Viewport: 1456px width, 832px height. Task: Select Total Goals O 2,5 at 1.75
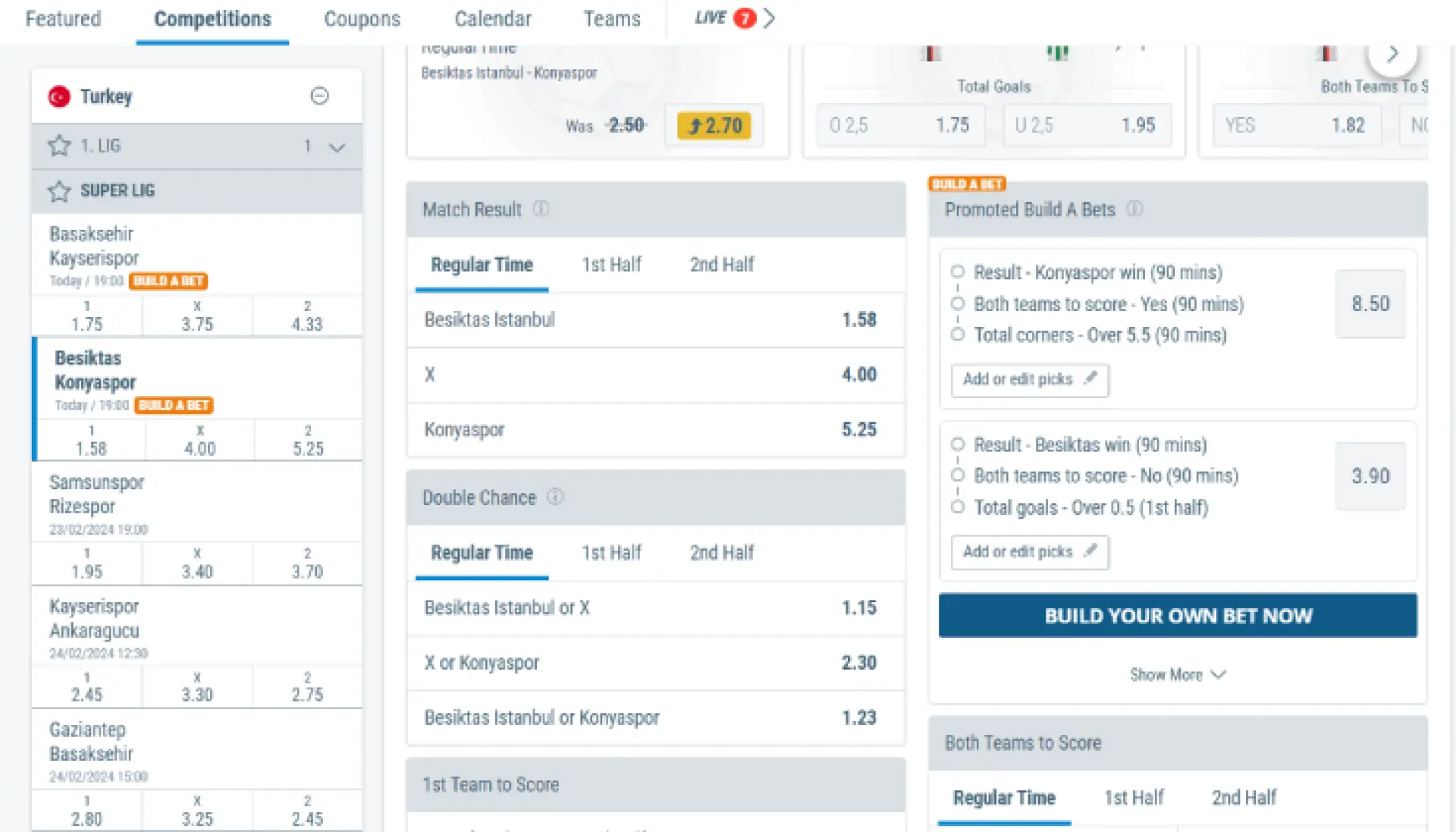[x=900, y=125]
